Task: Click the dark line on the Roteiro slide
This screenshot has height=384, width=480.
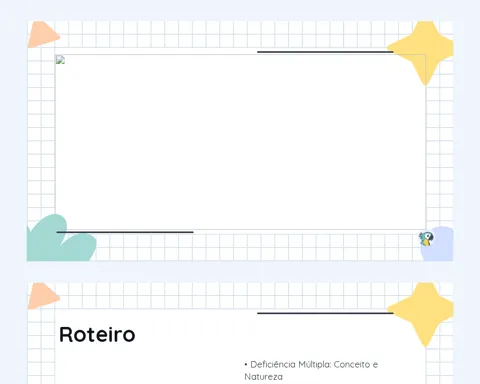Action: tap(325, 313)
